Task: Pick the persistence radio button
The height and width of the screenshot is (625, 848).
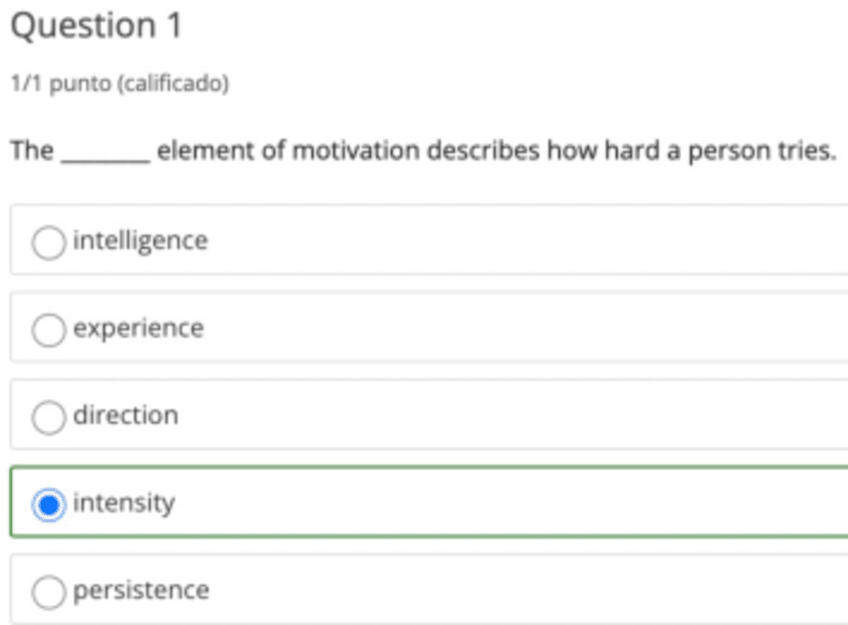Action: click(47, 591)
